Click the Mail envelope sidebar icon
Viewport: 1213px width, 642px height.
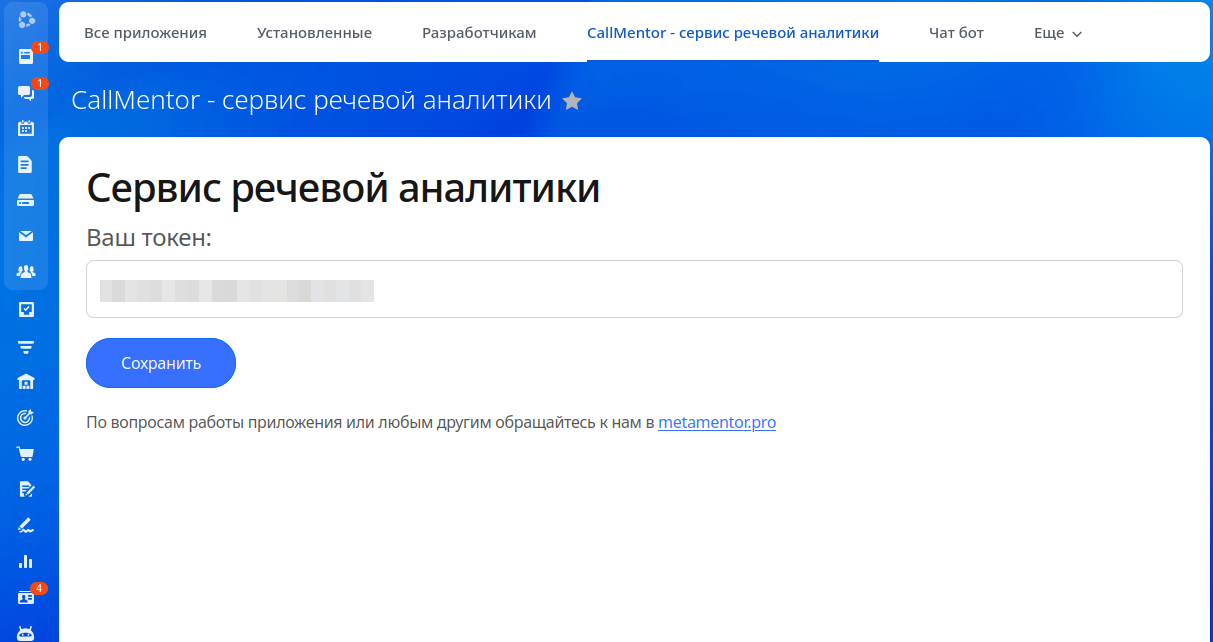click(26, 236)
